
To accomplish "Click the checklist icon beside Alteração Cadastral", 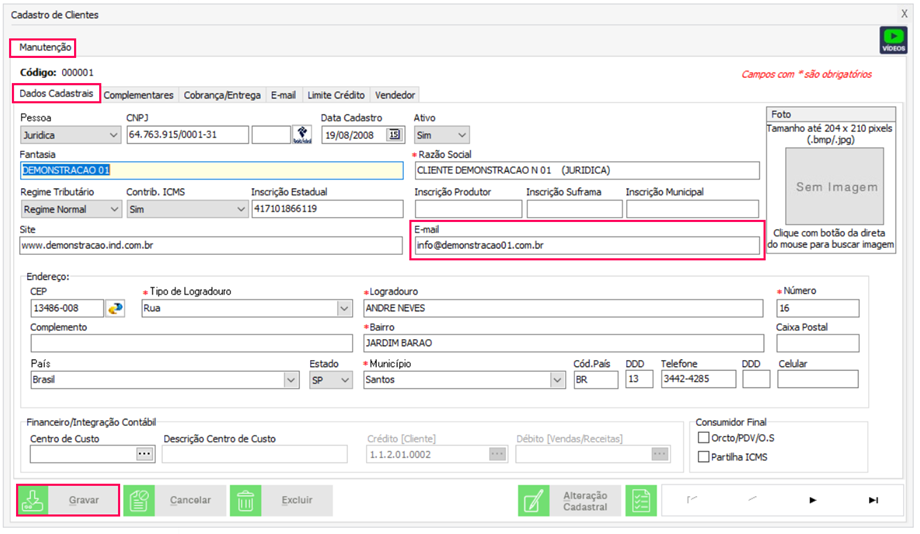I will (x=641, y=501).
